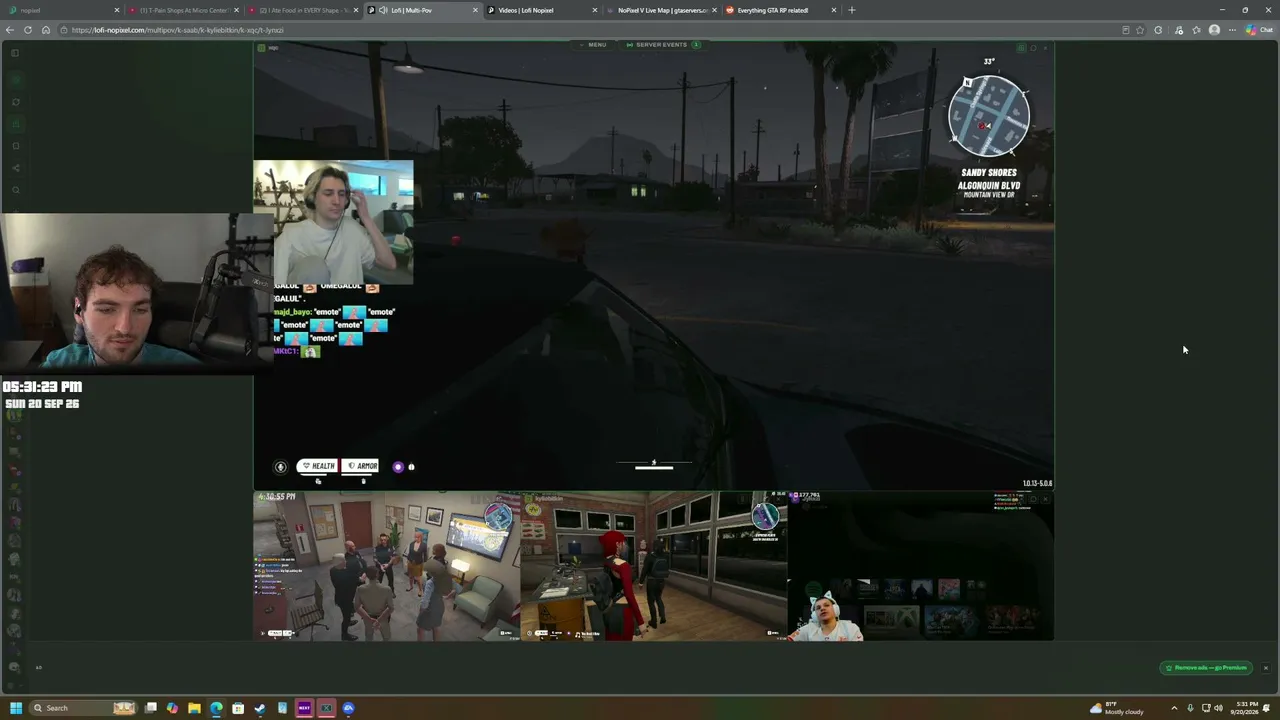Click the bookmark icon in the left rail
Viewport: 1280px width, 720px height.
[x=15, y=145]
